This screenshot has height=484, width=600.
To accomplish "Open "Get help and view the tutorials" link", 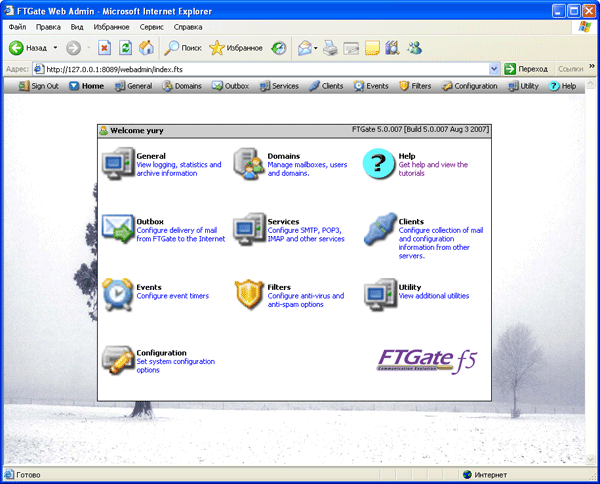I will (433, 169).
